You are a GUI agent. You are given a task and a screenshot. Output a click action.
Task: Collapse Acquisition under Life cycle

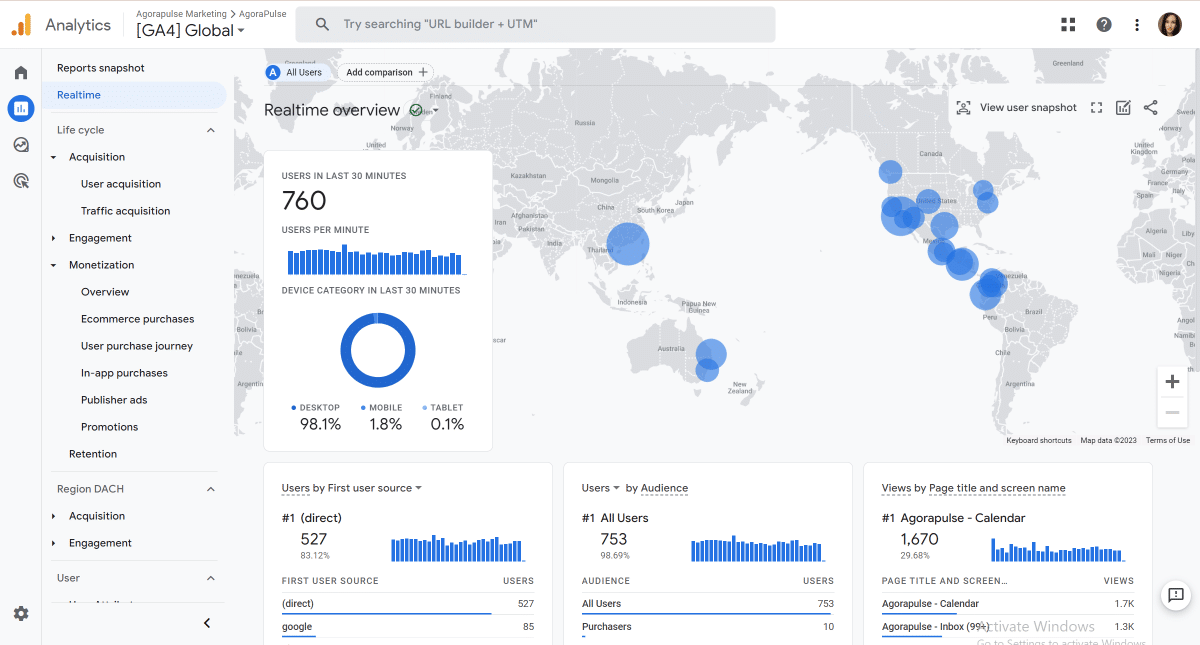[54, 157]
